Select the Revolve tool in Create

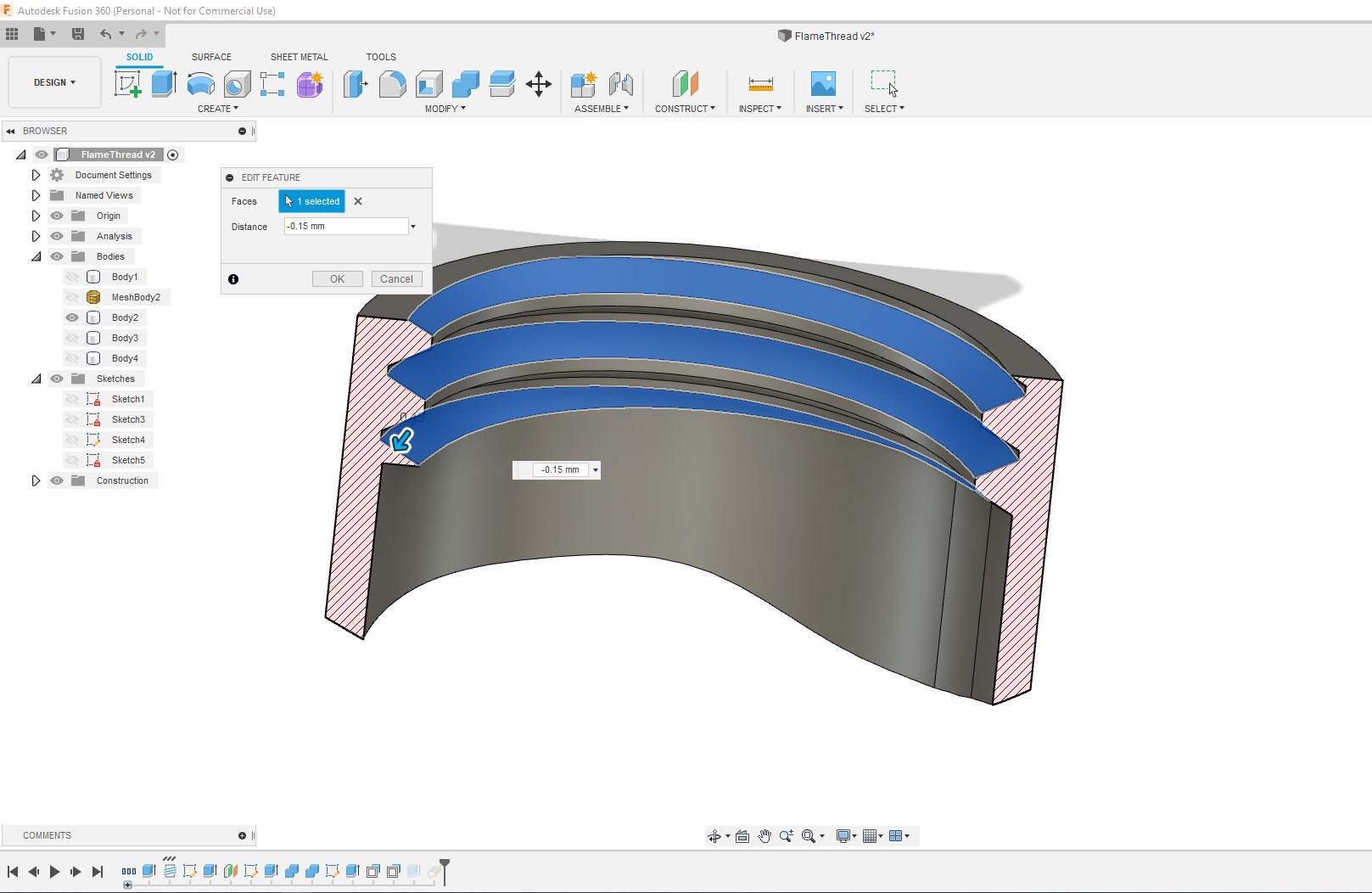tap(200, 84)
